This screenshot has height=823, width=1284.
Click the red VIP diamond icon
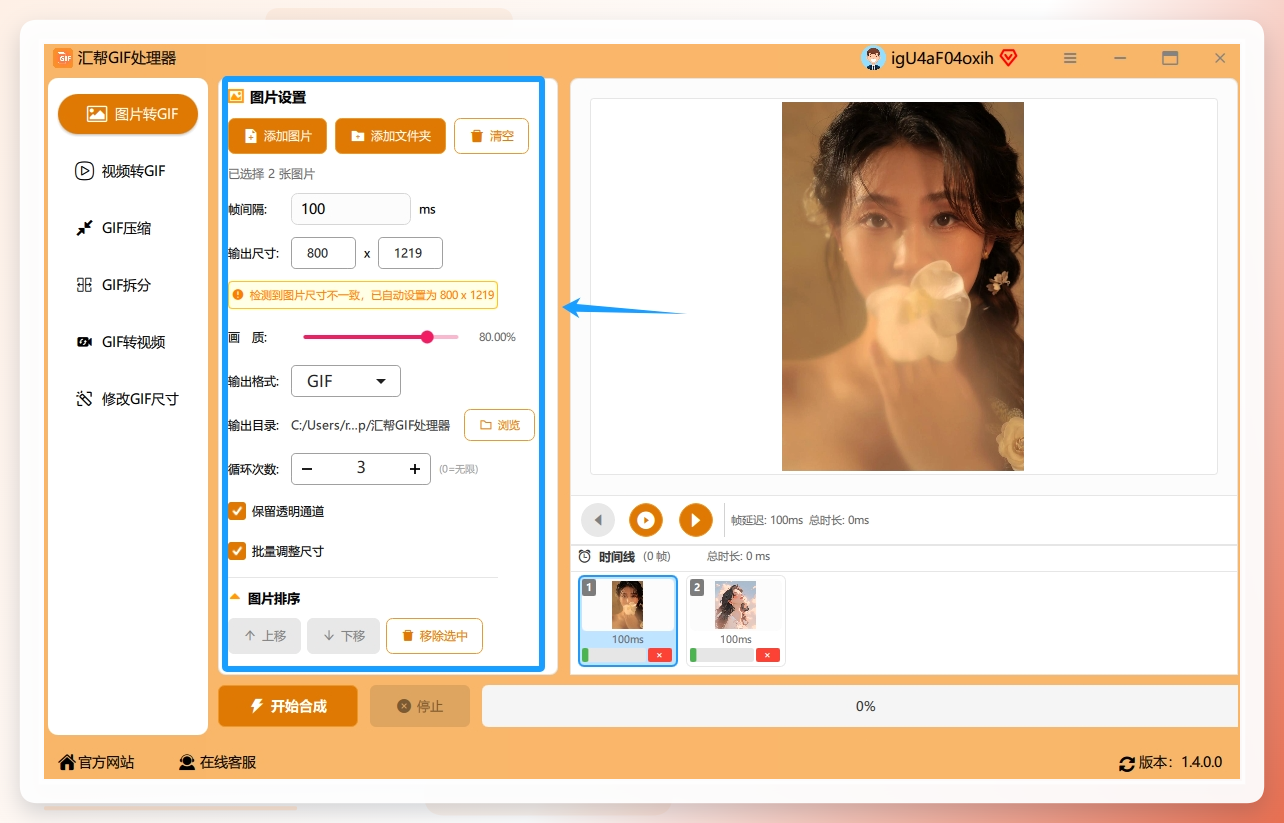(1008, 58)
